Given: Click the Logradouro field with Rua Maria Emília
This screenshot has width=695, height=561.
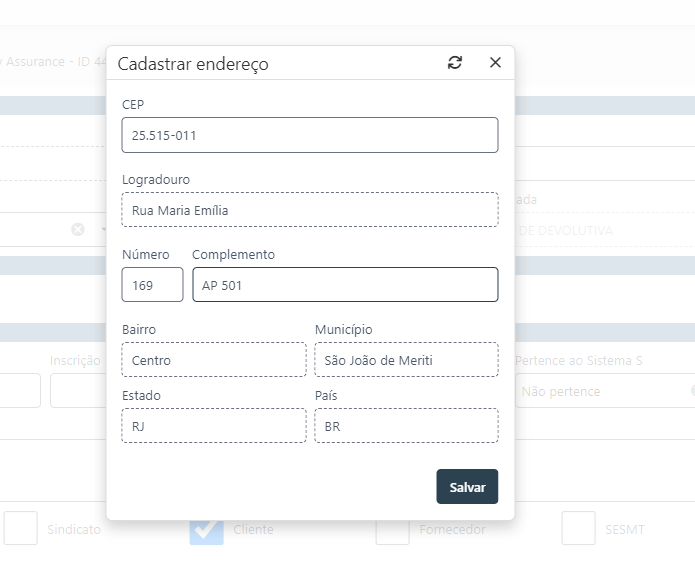Looking at the screenshot, I should coord(309,210).
